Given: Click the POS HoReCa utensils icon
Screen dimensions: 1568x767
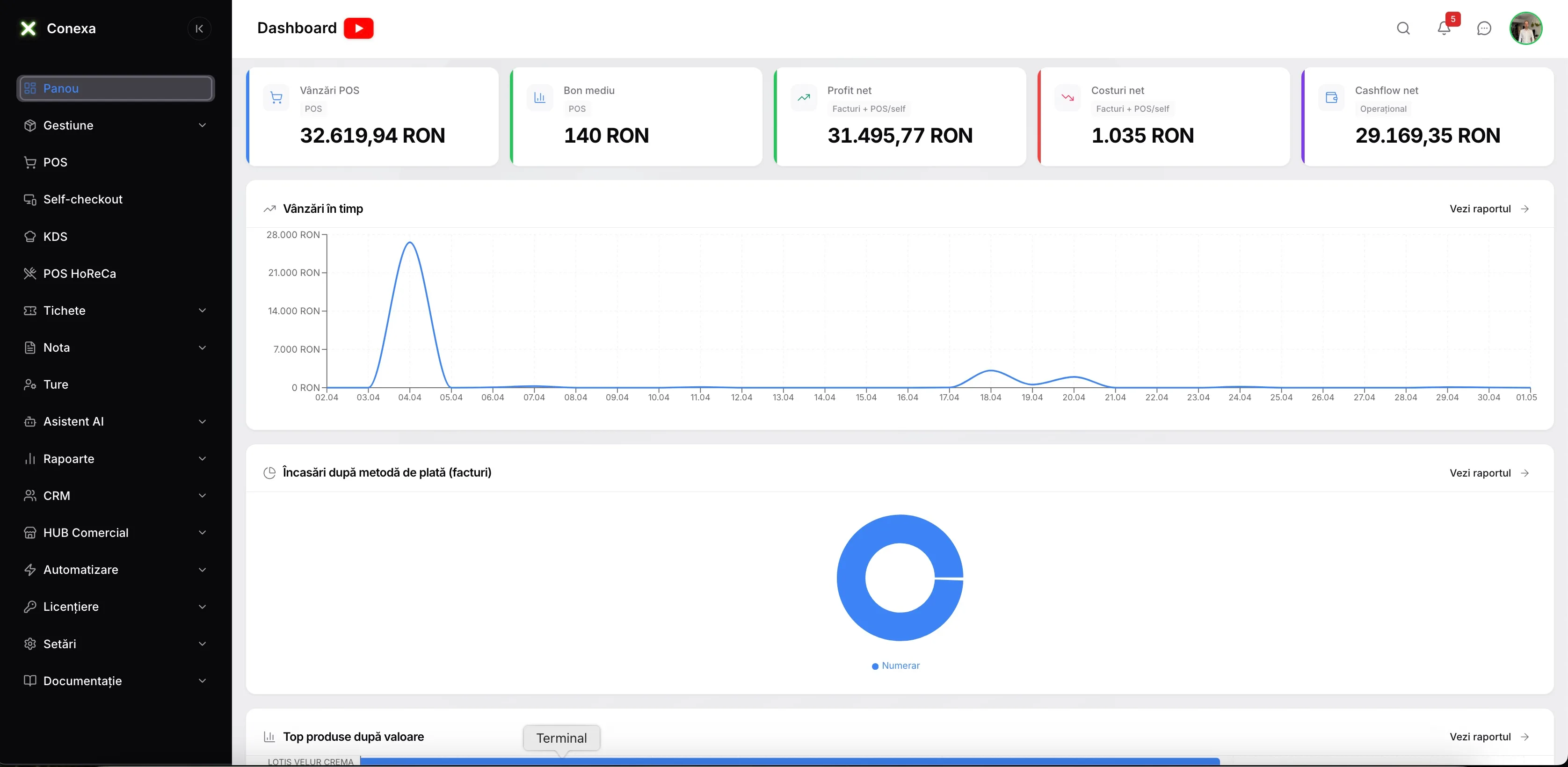Looking at the screenshot, I should (30, 274).
